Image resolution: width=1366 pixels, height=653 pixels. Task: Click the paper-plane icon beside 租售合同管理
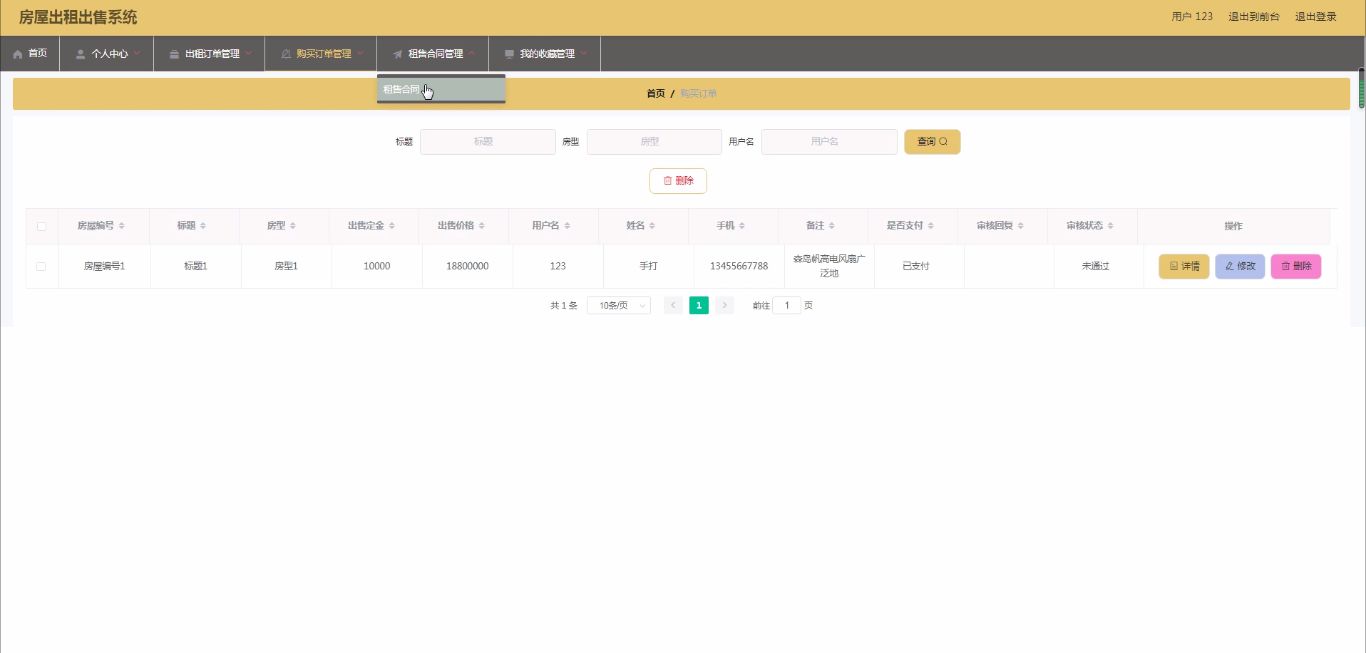pyautogui.click(x=398, y=54)
